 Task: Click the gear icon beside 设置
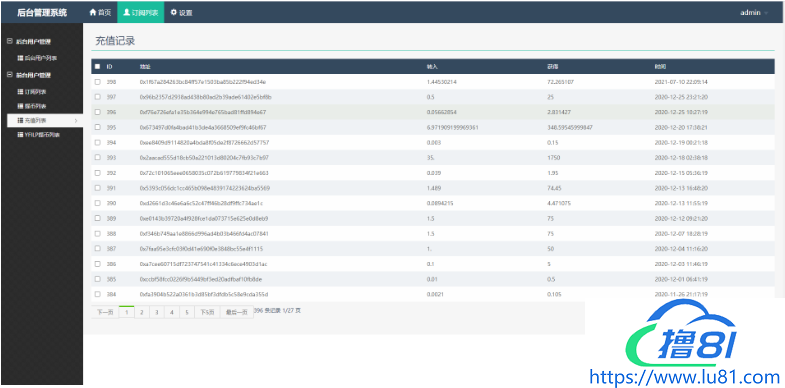pos(174,13)
